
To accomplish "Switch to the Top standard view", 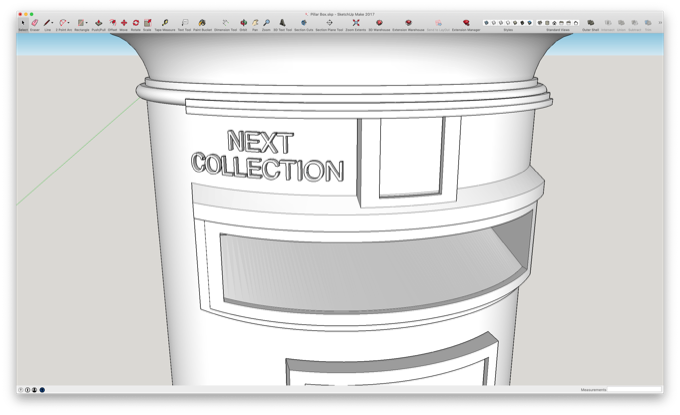I will pos(547,23).
